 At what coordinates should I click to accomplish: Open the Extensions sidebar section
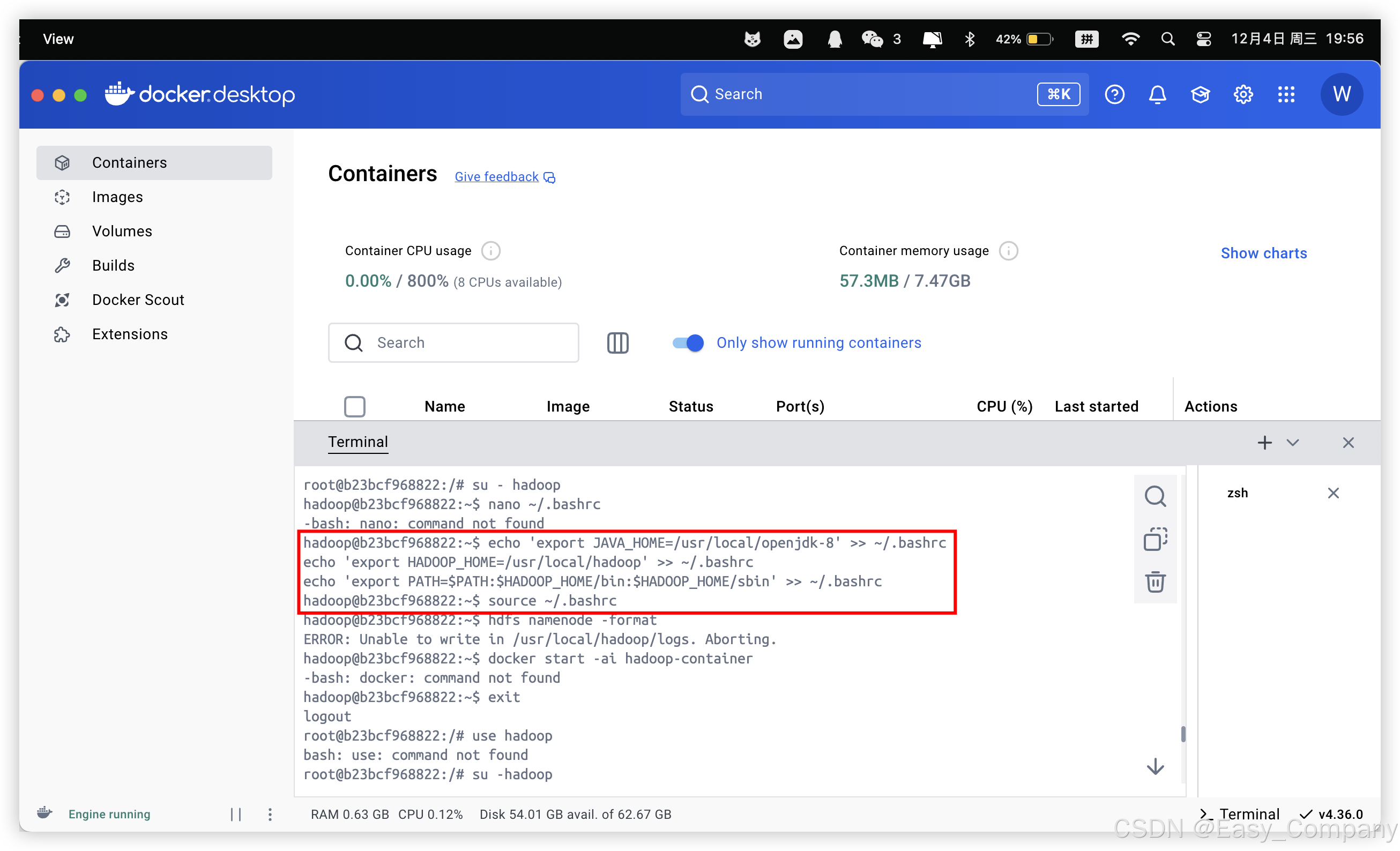[x=154, y=334]
